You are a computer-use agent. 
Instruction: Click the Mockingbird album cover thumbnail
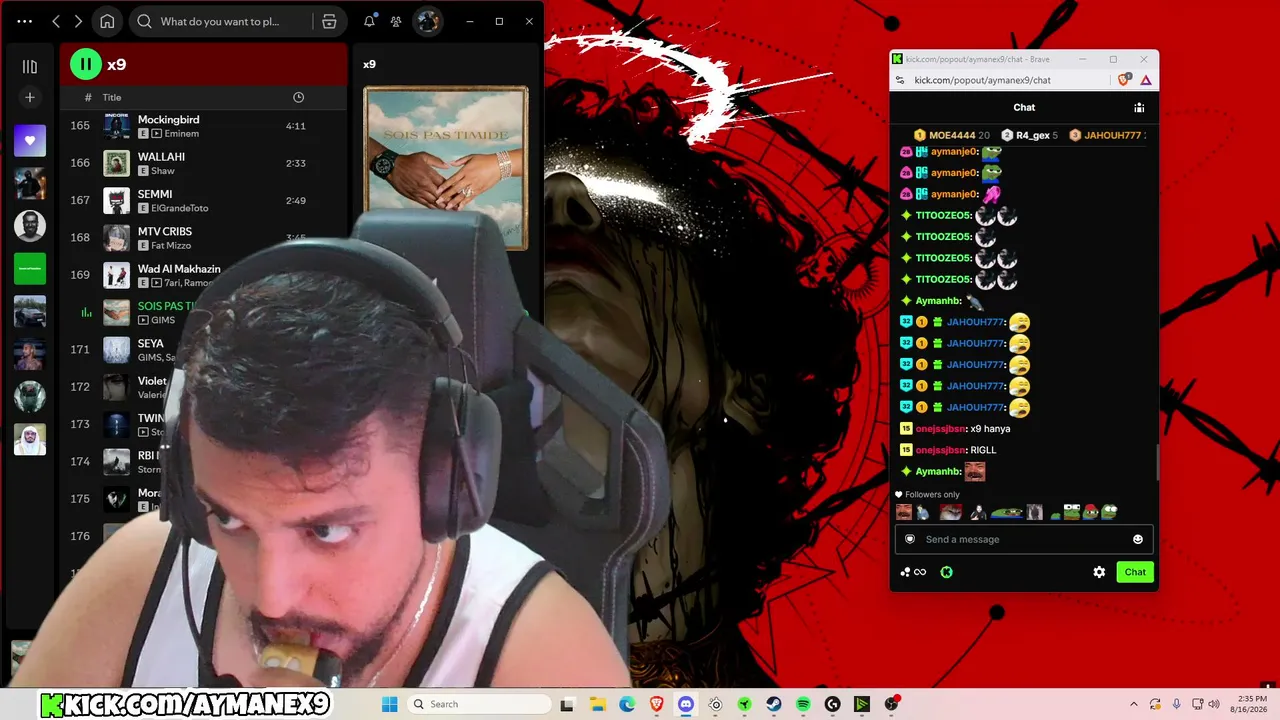[117, 126]
